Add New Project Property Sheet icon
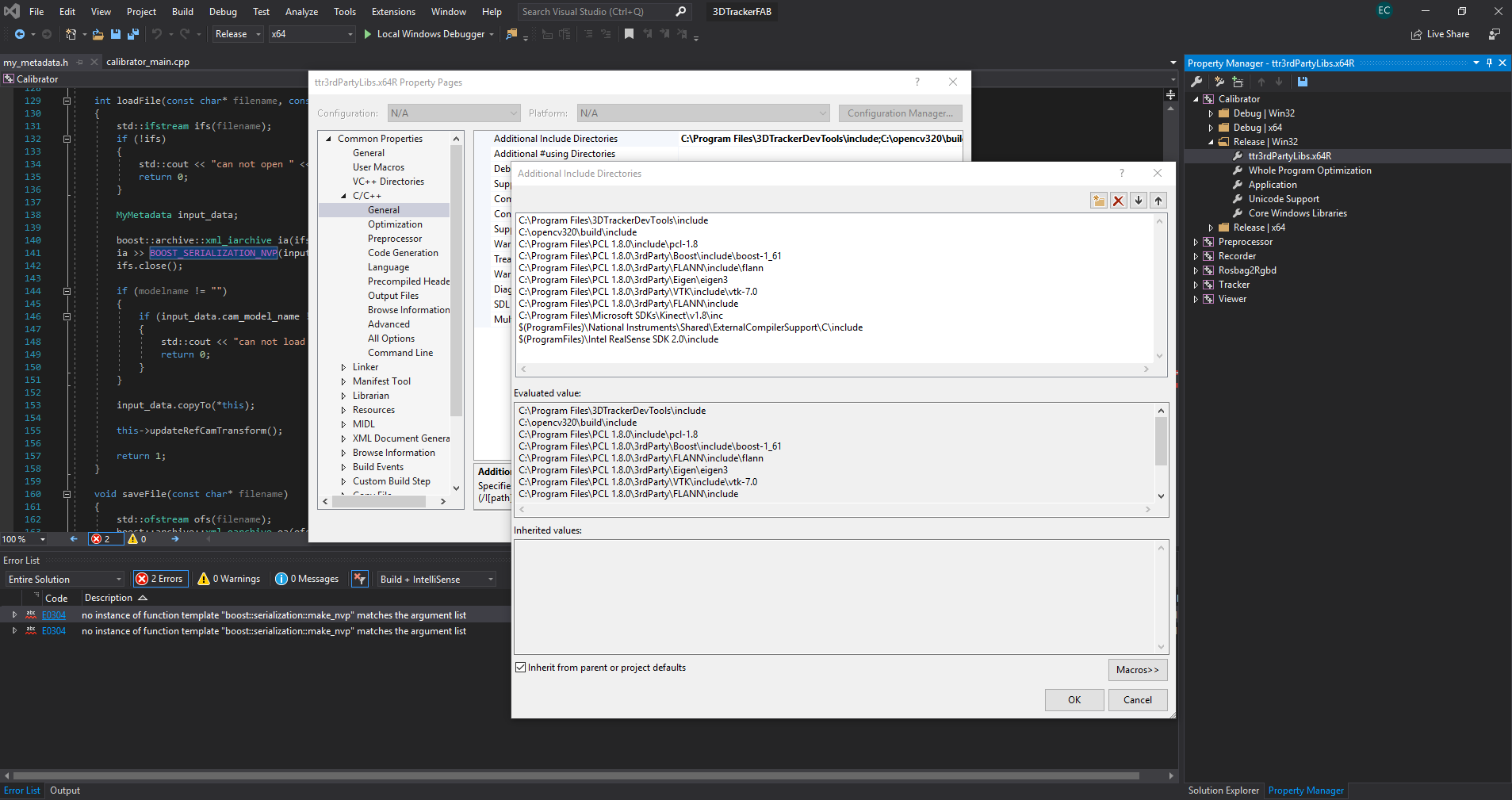 click(1219, 82)
